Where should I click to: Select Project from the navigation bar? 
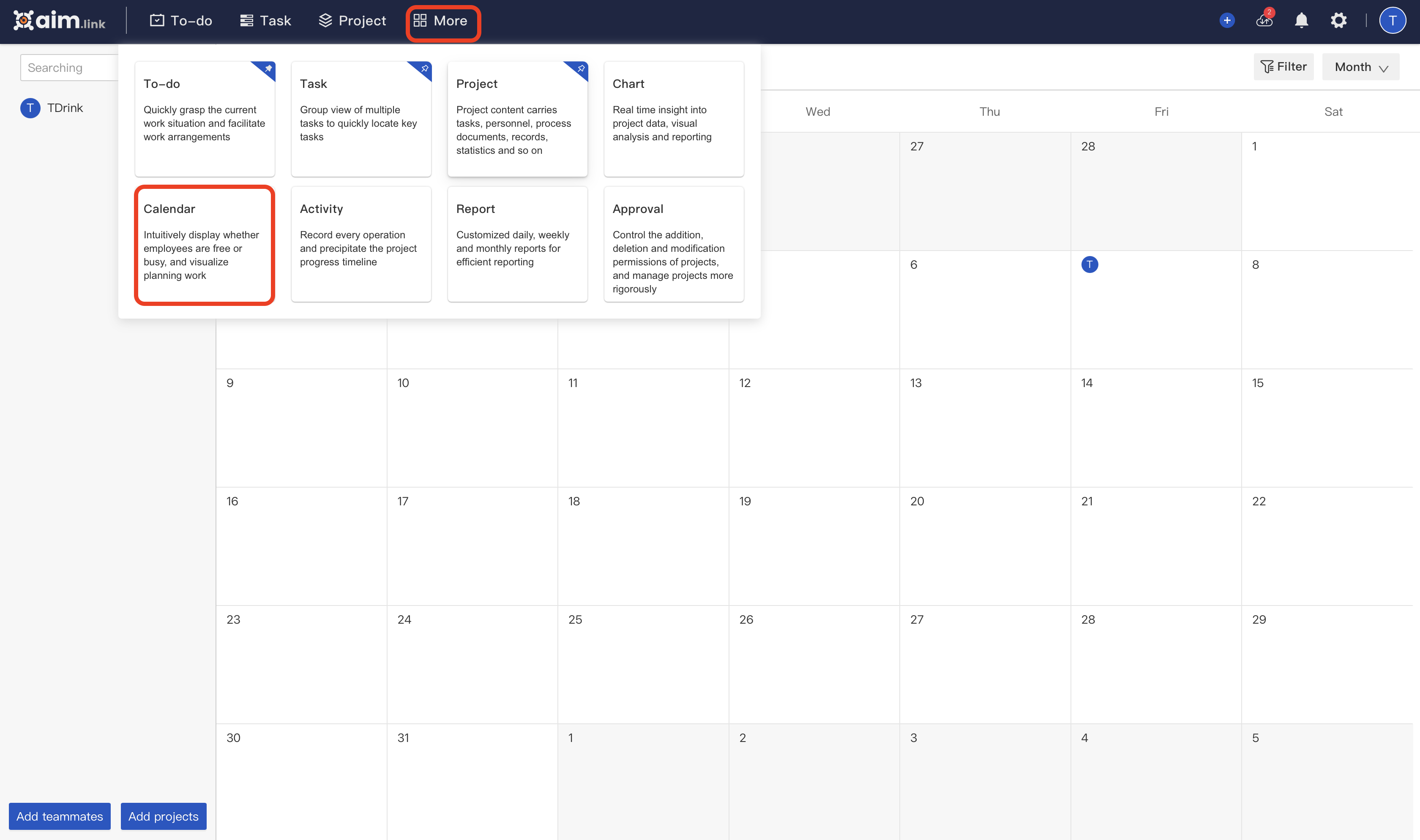click(352, 20)
